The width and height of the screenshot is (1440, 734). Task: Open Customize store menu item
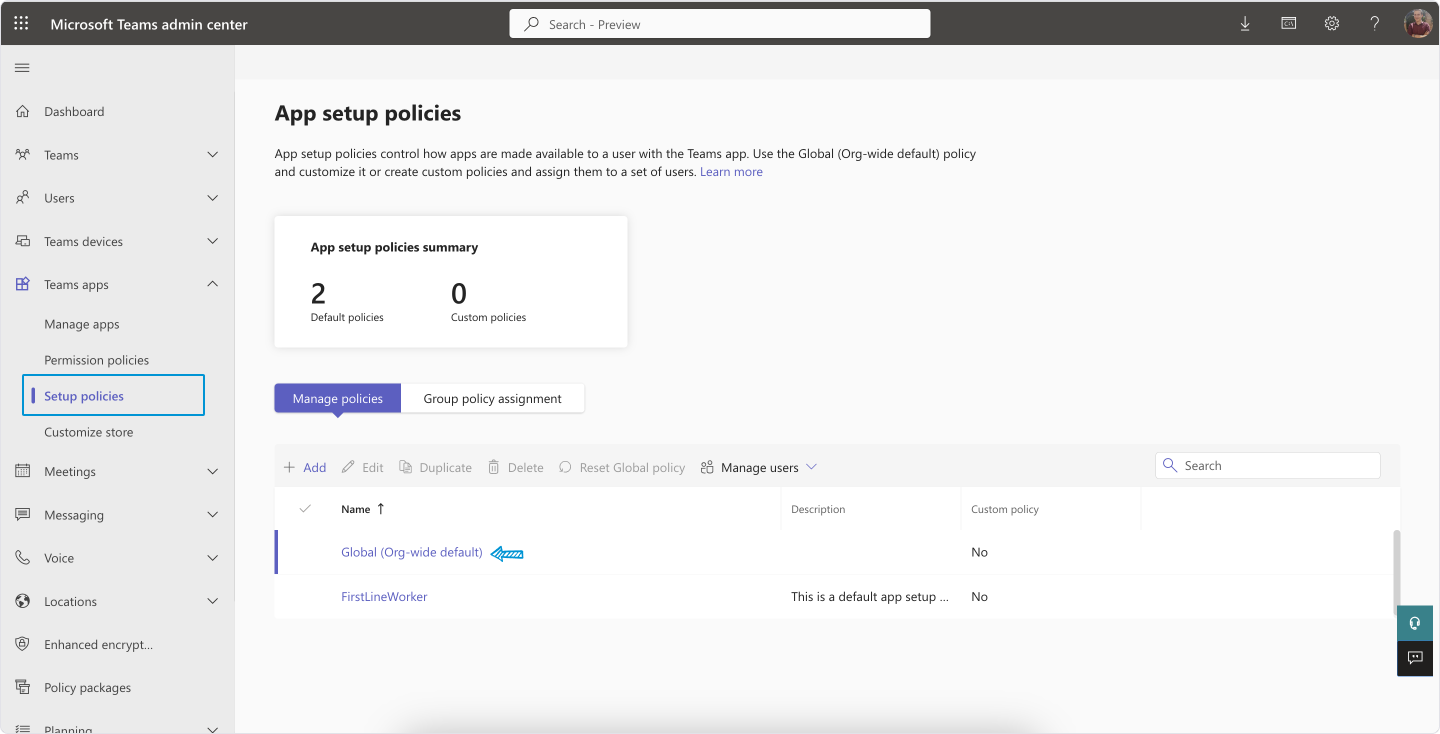pos(89,432)
